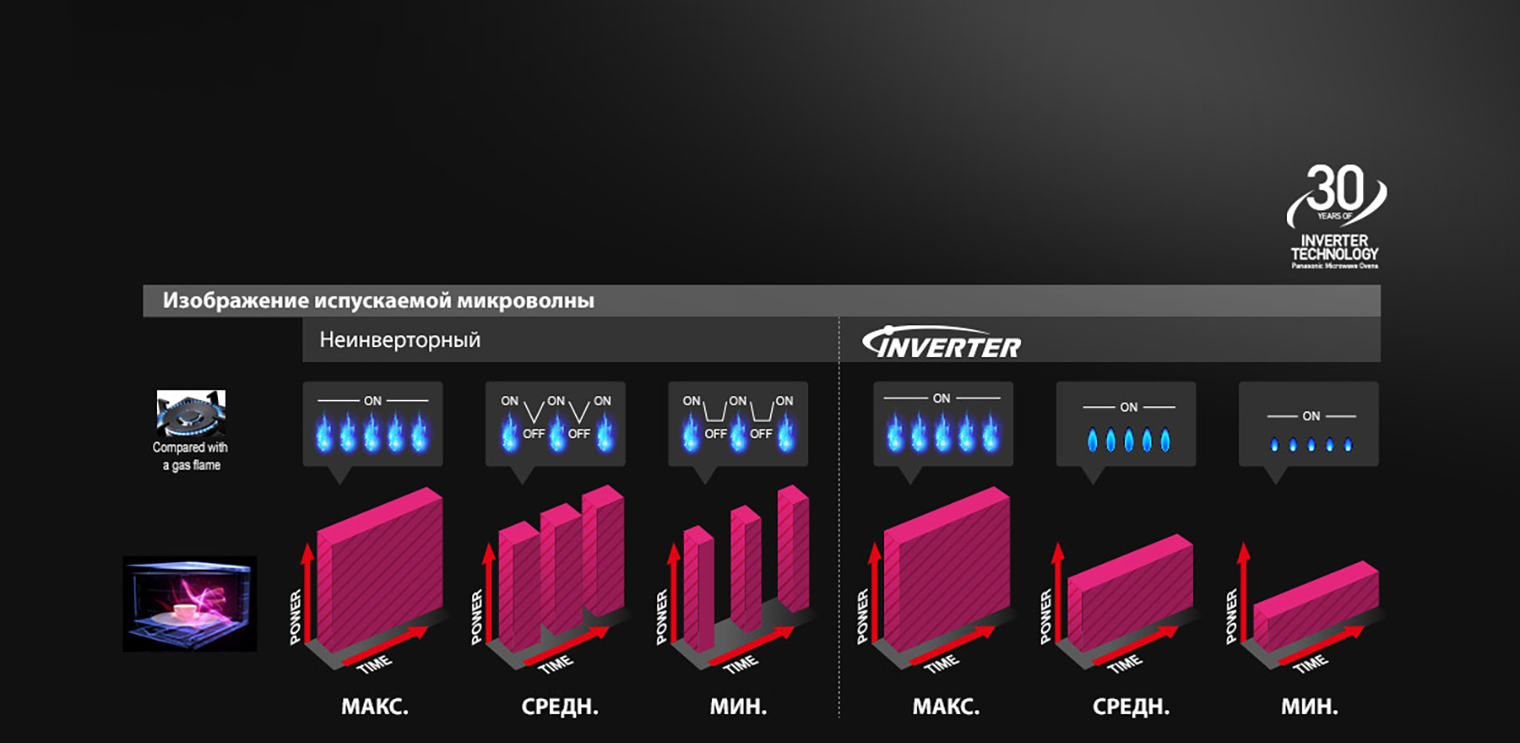Click the МАКС. label under Неинверторный

pyautogui.click(x=375, y=707)
